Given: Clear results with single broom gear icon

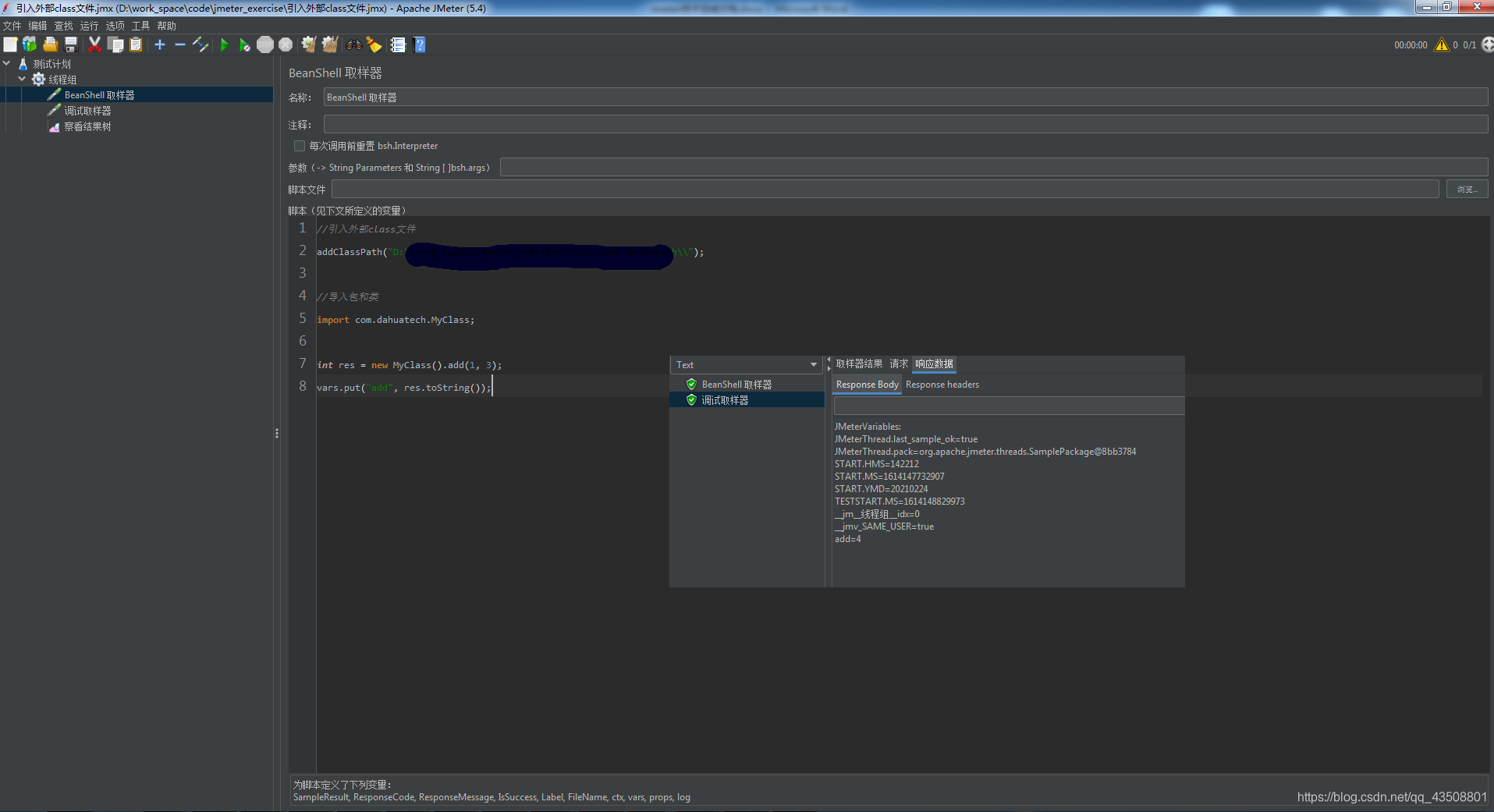Looking at the screenshot, I should [309, 44].
